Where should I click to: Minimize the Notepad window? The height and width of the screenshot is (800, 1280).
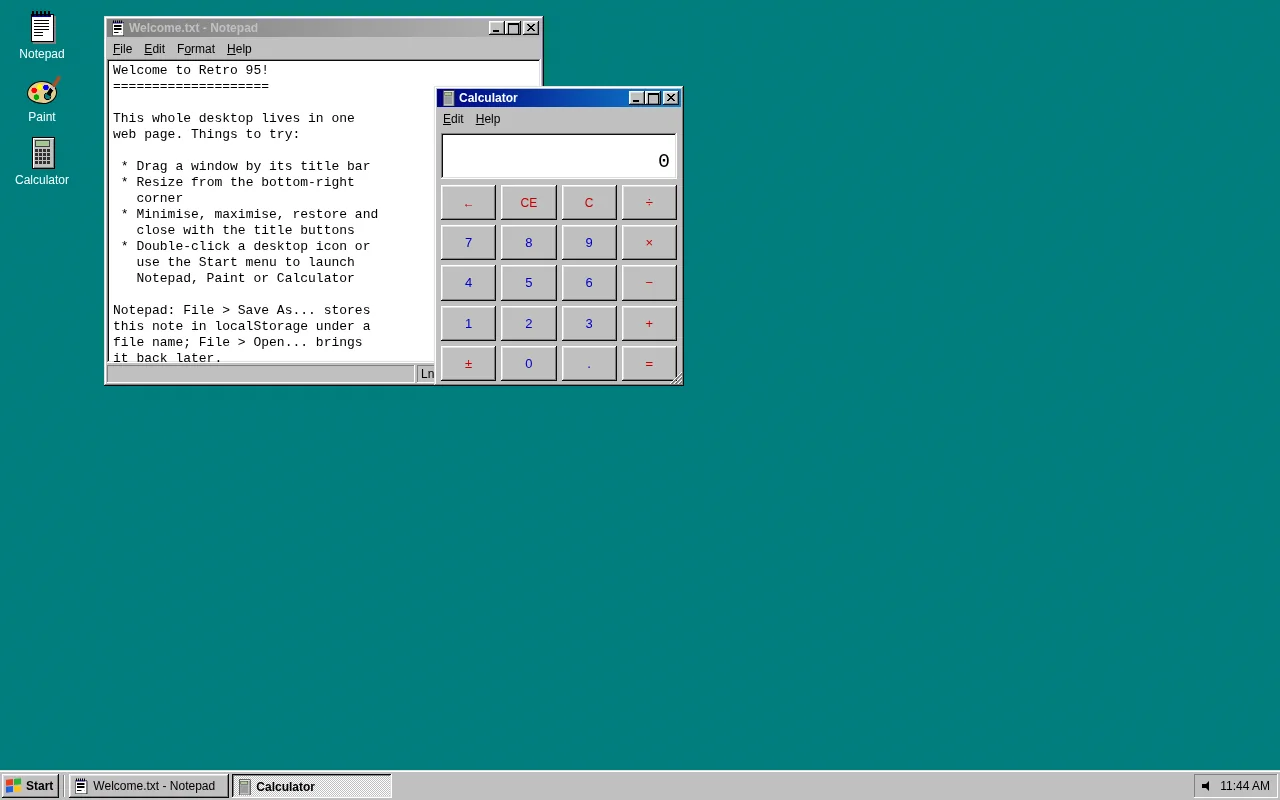tap(496, 28)
